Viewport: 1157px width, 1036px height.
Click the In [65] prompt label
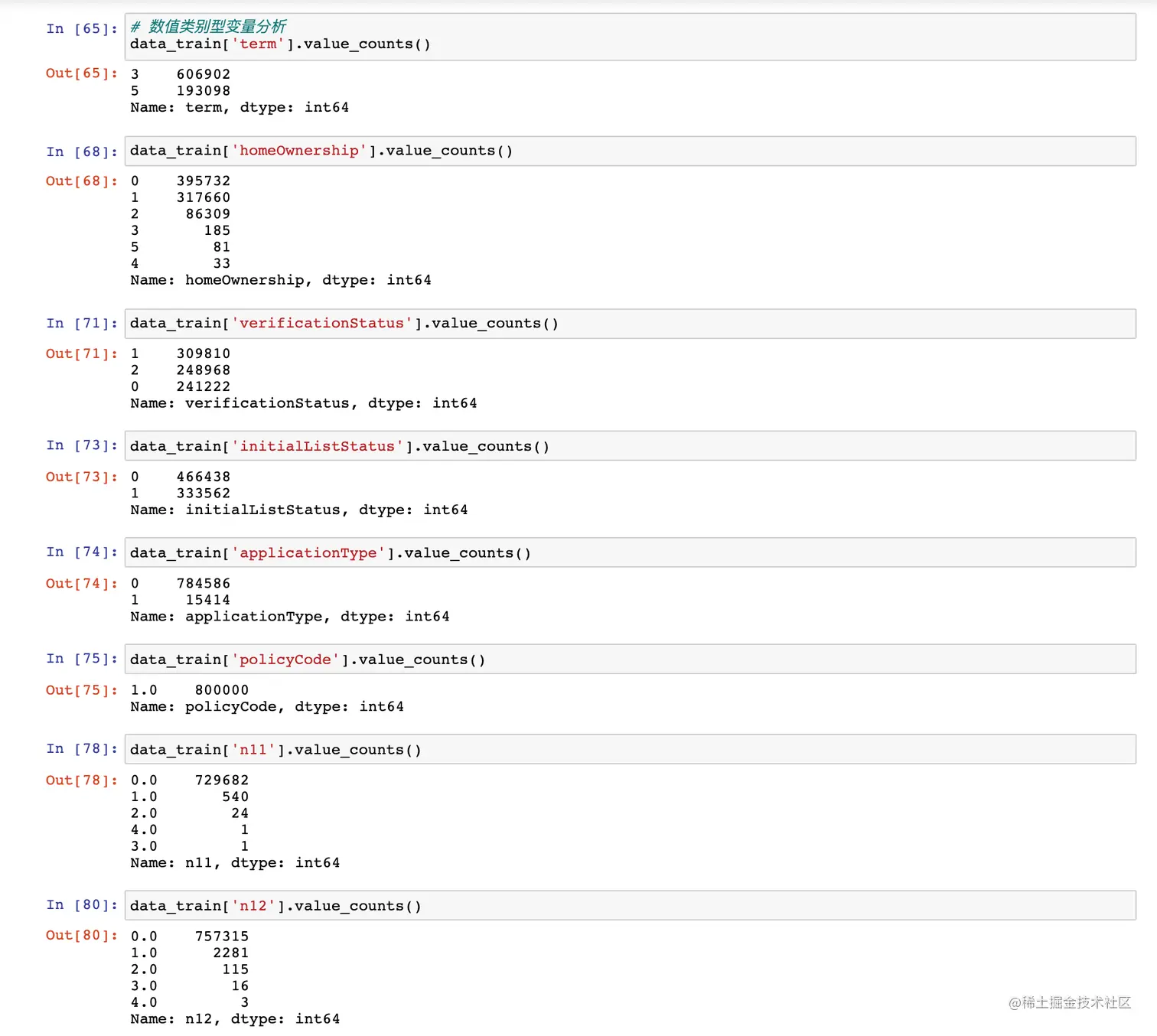coord(82,29)
